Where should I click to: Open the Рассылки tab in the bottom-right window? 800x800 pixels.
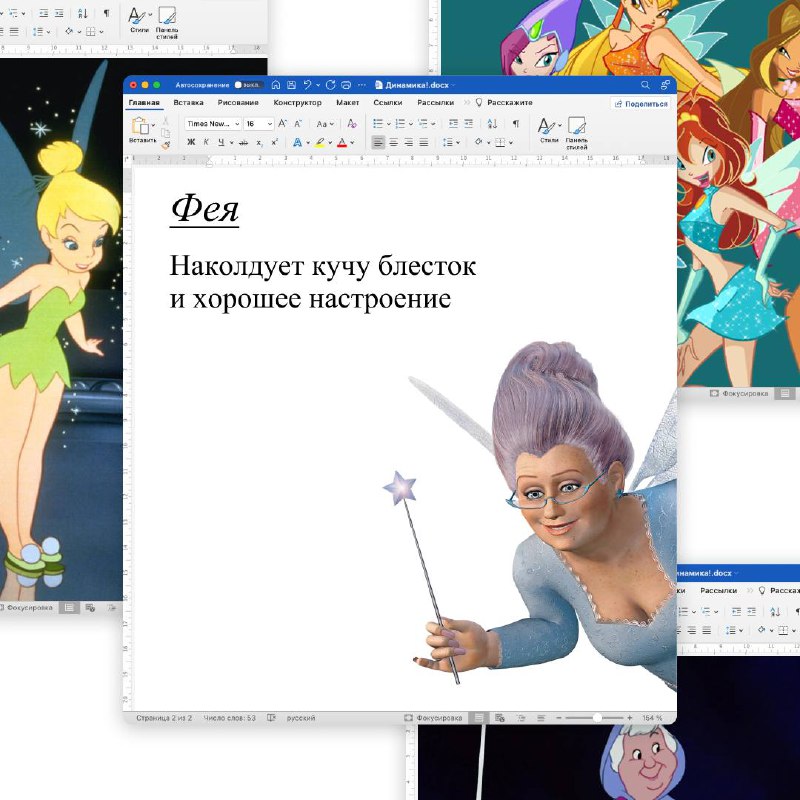(x=718, y=590)
